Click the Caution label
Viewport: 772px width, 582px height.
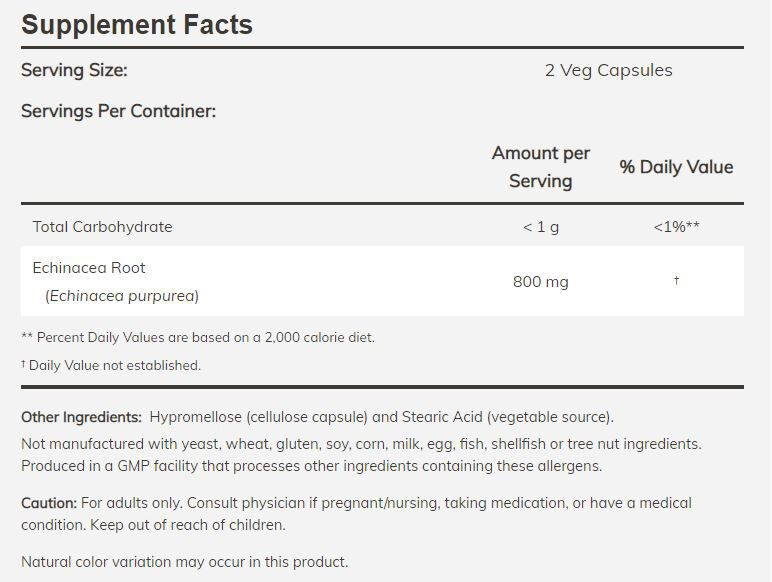tap(49, 503)
